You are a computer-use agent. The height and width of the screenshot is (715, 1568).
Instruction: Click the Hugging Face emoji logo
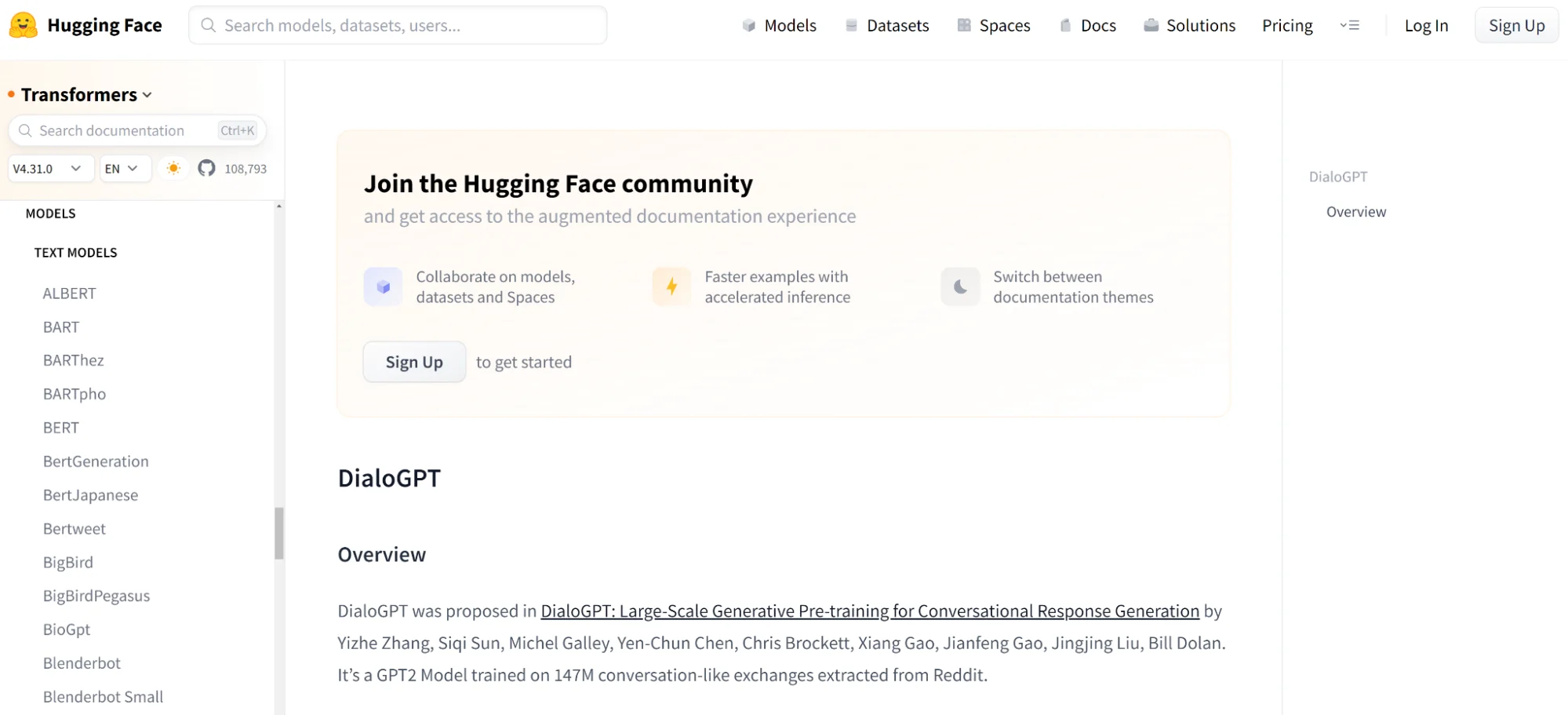click(x=24, y=25)
